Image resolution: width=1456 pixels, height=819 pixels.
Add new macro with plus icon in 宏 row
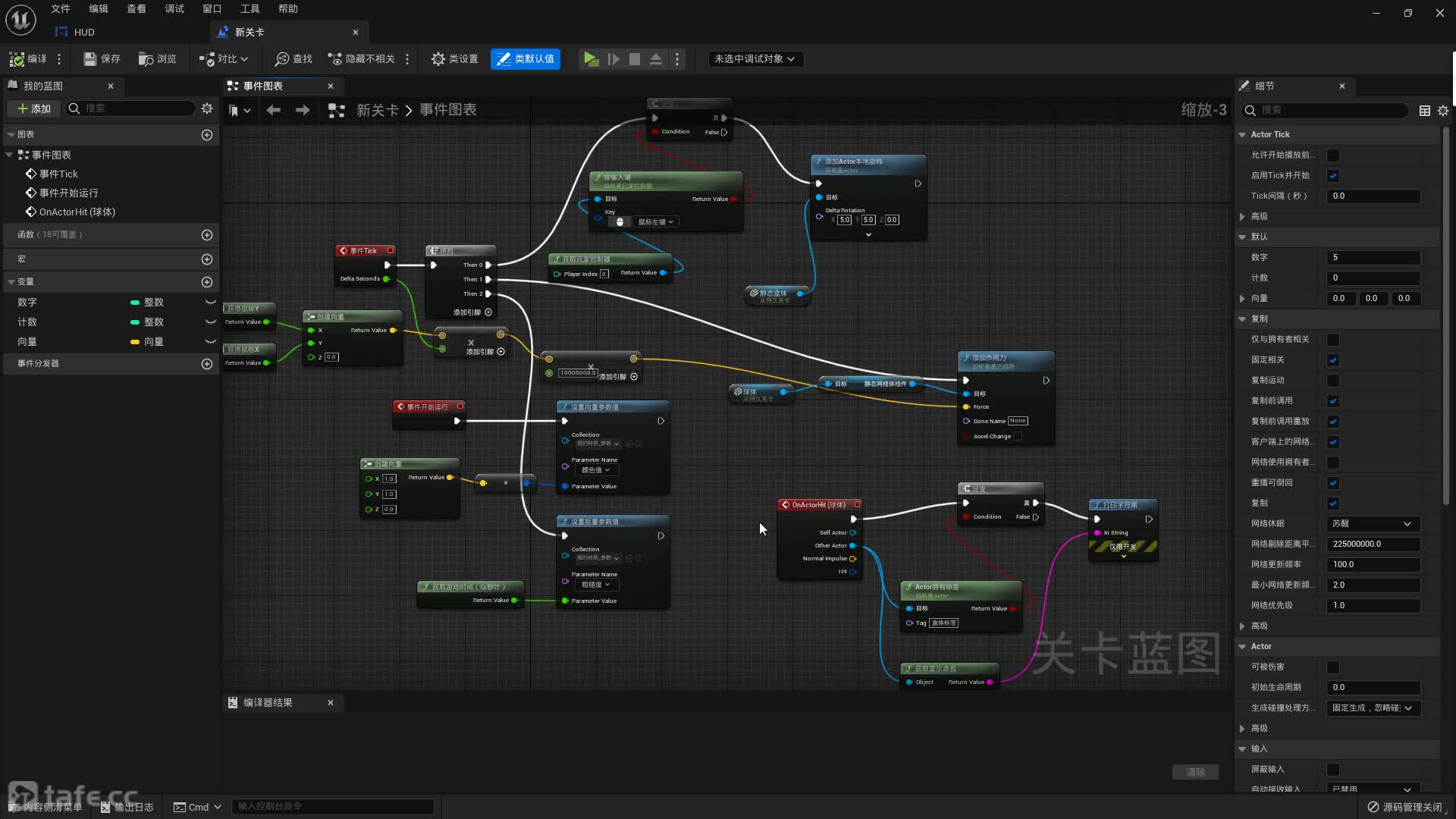(x=206, y=259)
